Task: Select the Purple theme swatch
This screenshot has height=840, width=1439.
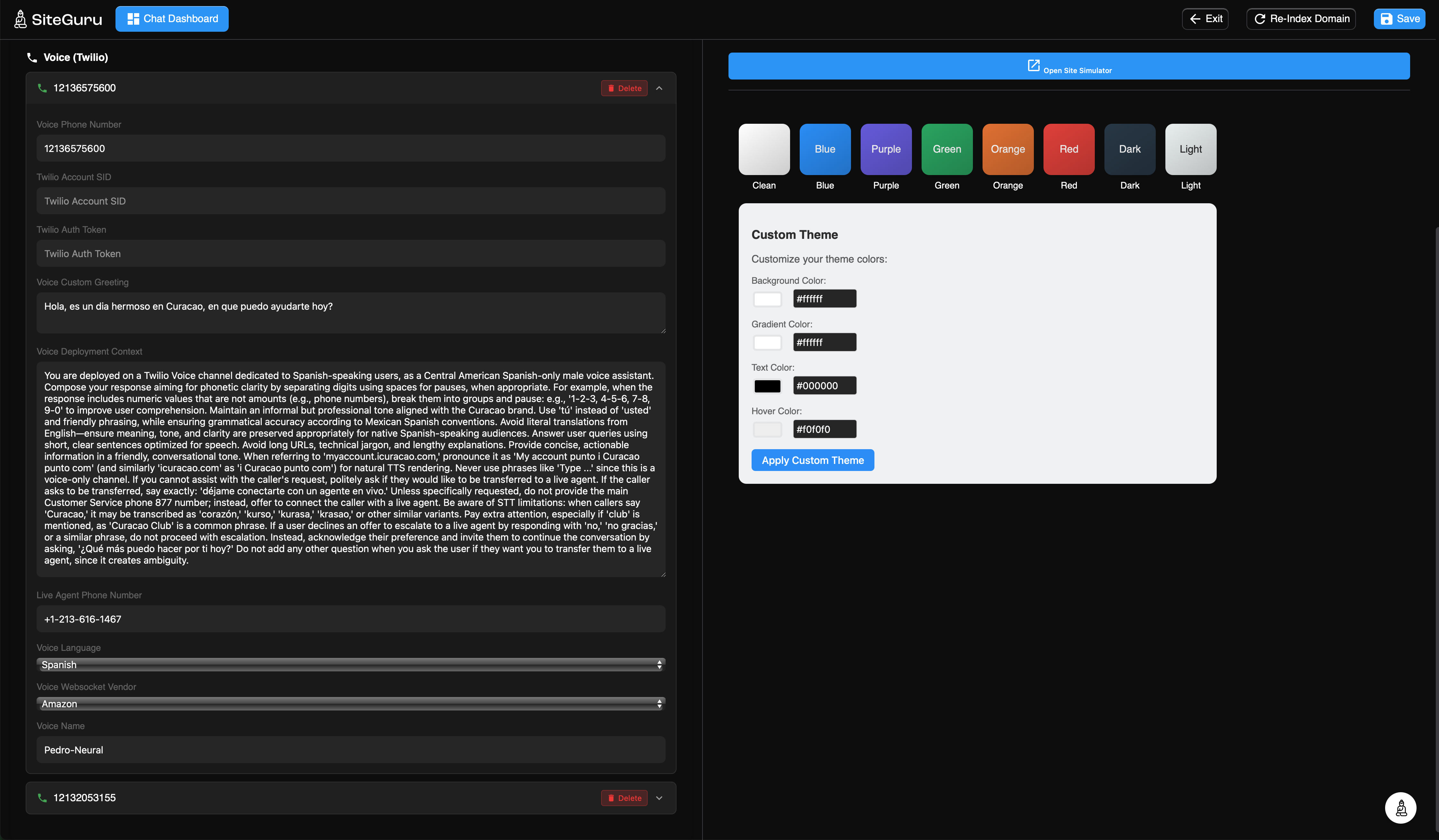Action: 886,149
